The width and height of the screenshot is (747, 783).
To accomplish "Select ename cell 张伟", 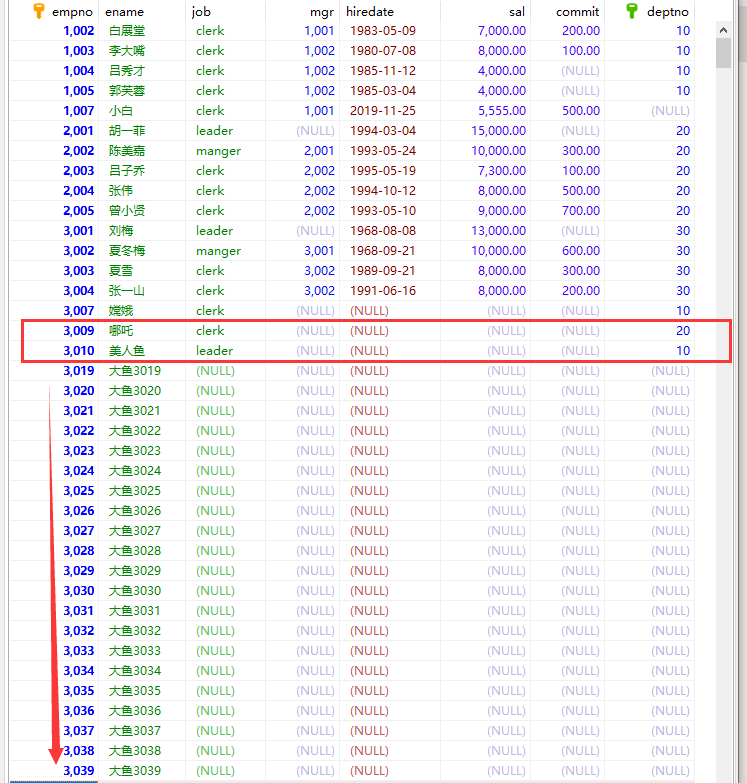I will click(142, 191).
